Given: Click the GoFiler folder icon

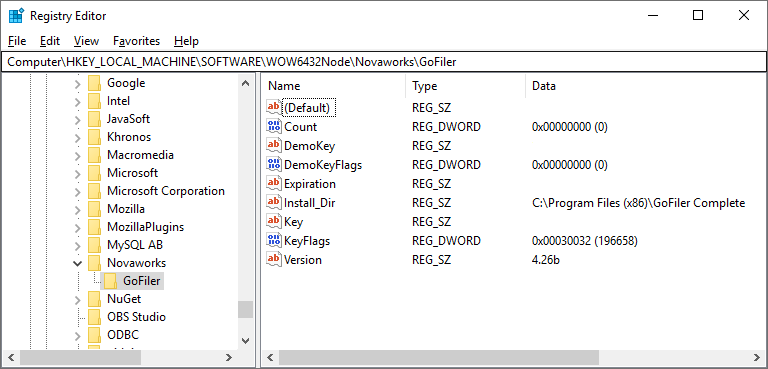Looking at the screenshot, I should pos(111,281).
